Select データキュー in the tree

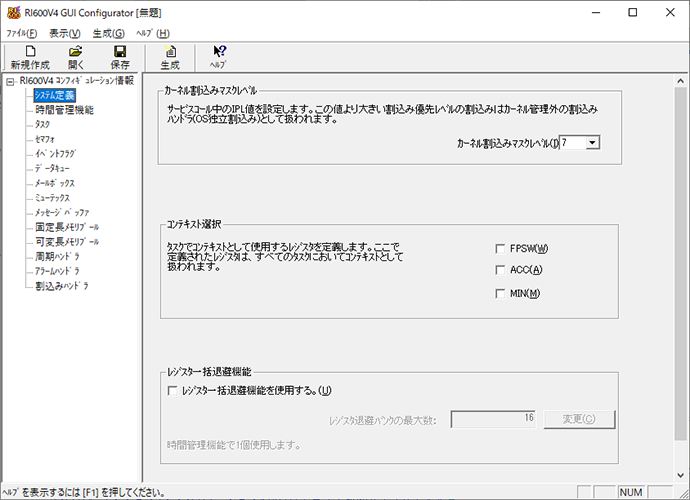[52, 168]
